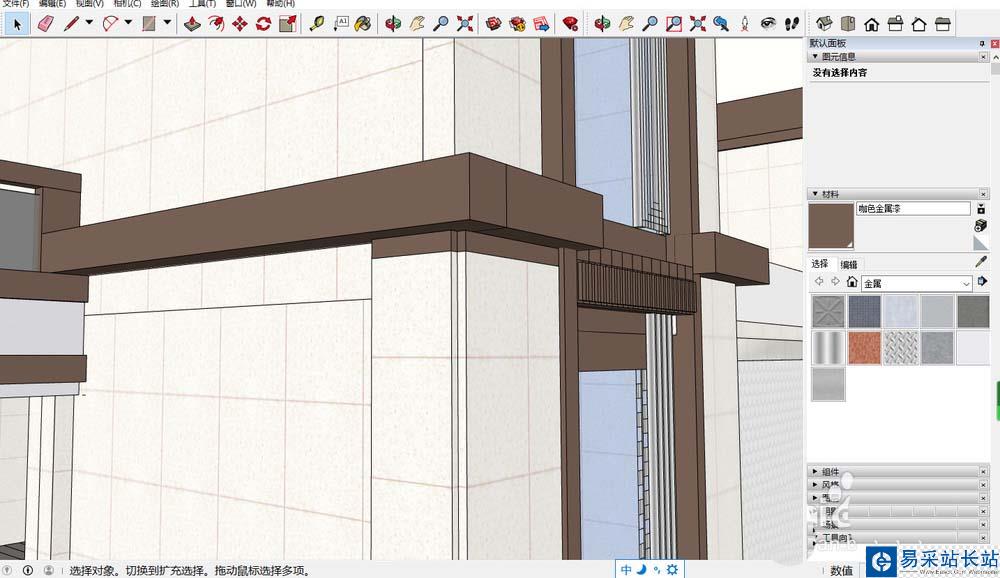1000x578 pixels.
Task: Open the Arc tool dropdown arrow
Action: tap(128, 22)
